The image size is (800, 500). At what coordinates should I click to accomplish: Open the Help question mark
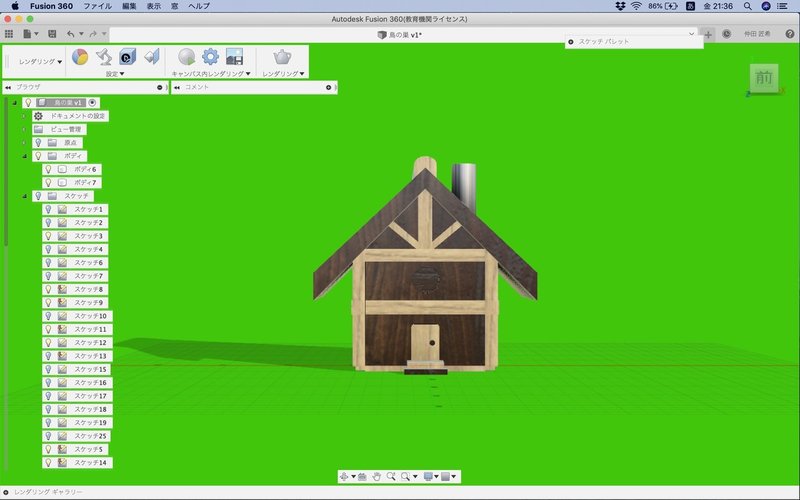pyautogui.click(x=790, y=34)
